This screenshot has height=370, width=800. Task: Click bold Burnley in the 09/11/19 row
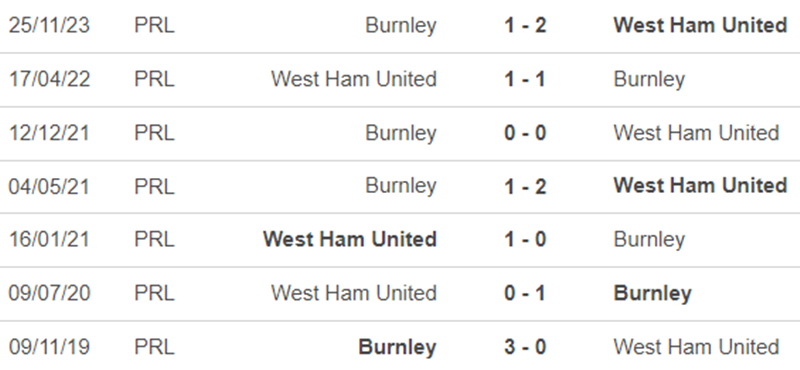397,347
